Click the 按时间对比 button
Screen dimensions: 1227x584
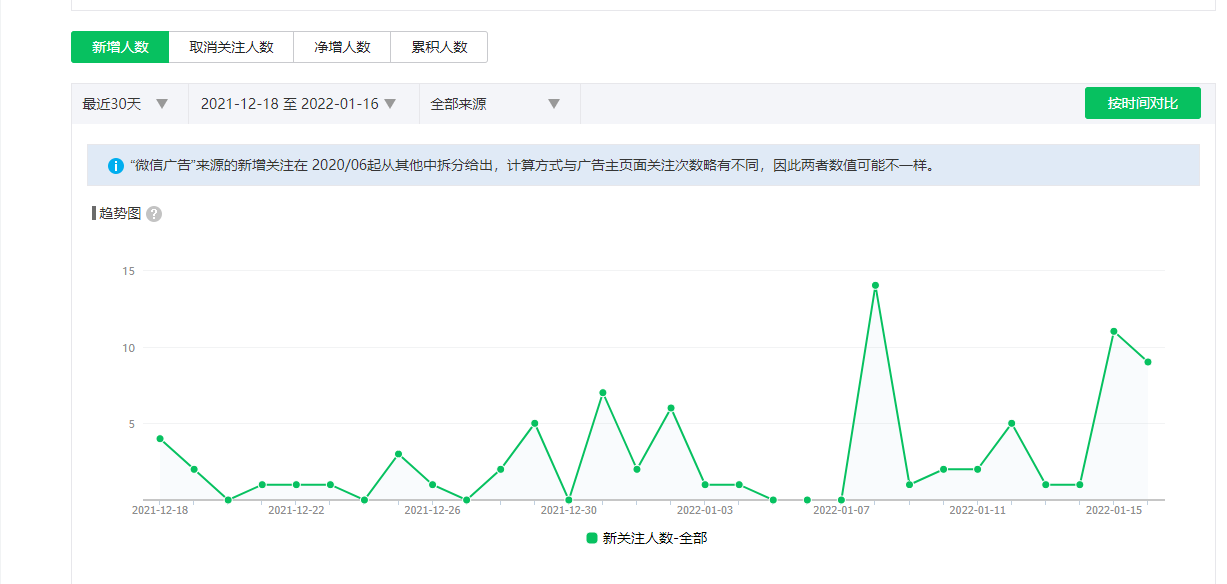pyautogui.click(x=1142, y=103)
